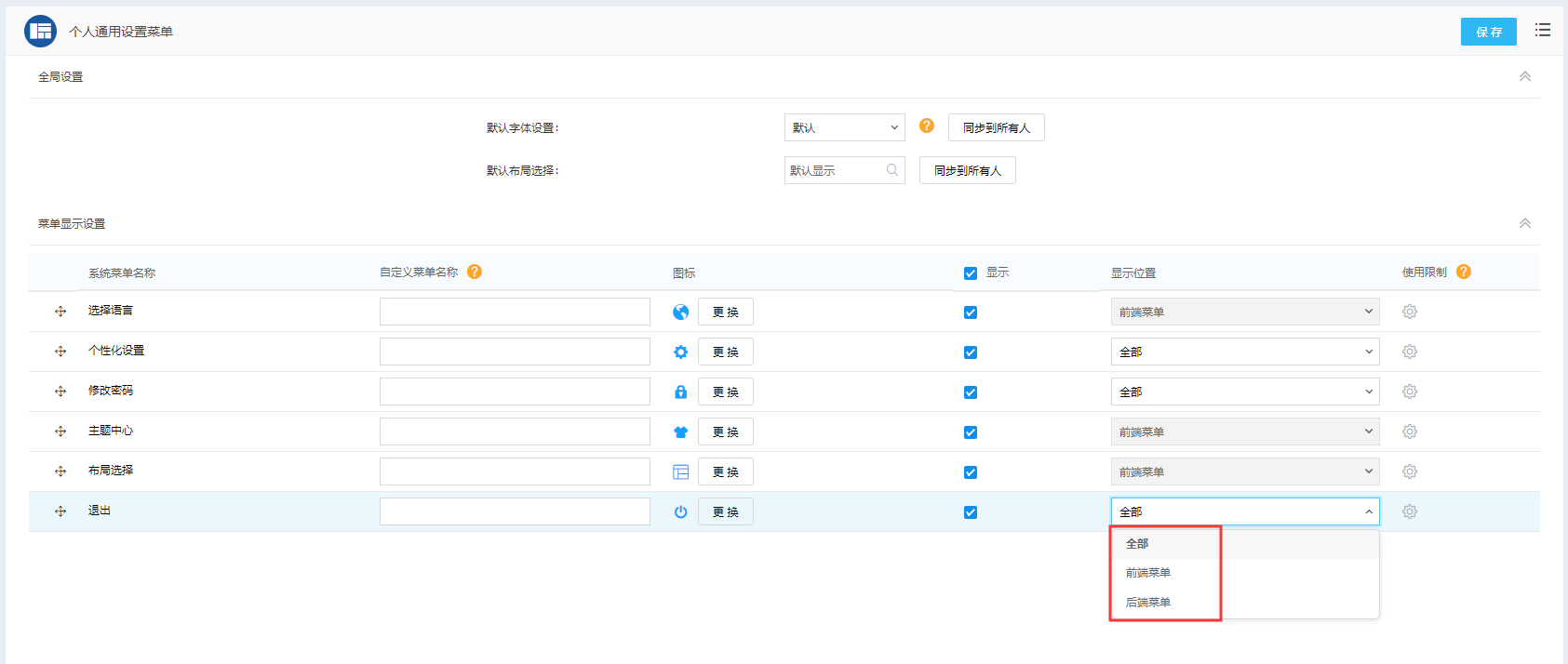This screenshot has width=1568, height=664.
Task: Toggle the header 显示 select-all checkbox
Action: 971,273
